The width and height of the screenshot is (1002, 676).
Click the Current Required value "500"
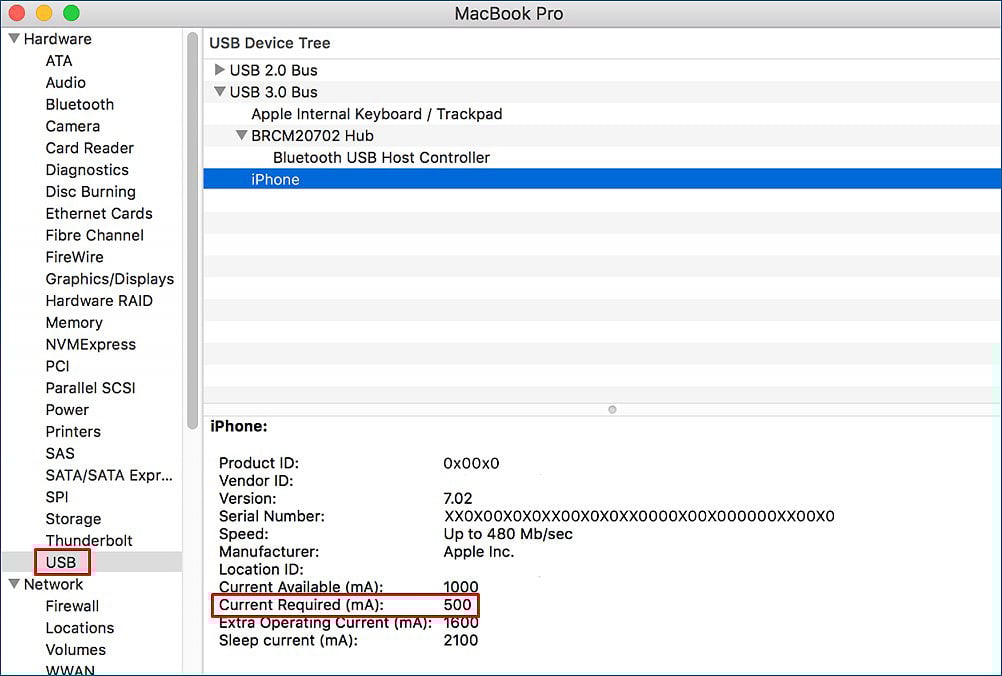click(458, 604)
